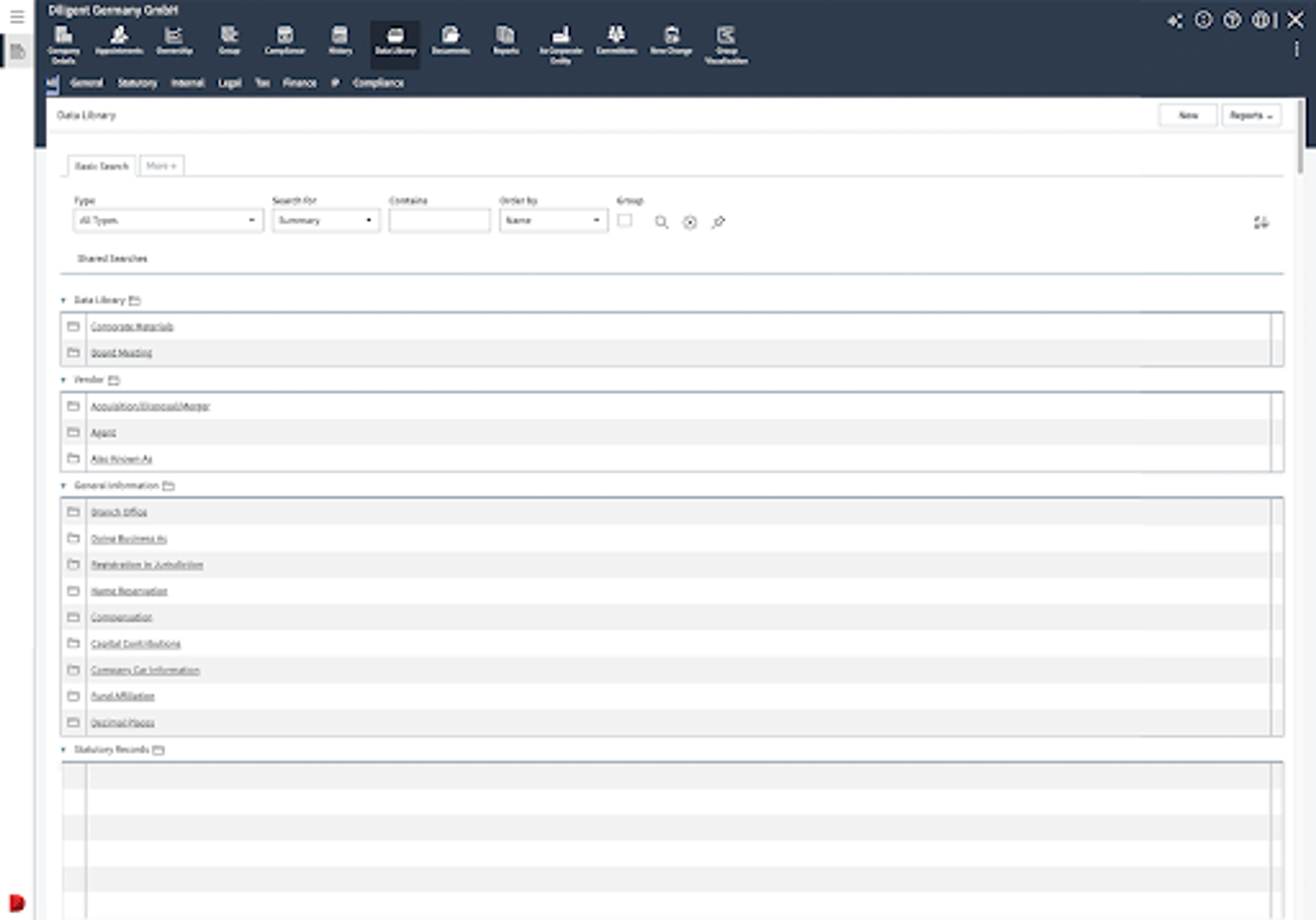Open the Company Car Information link
The height and width of the screenshot is (920, 1316).
(x=146, y=671)
